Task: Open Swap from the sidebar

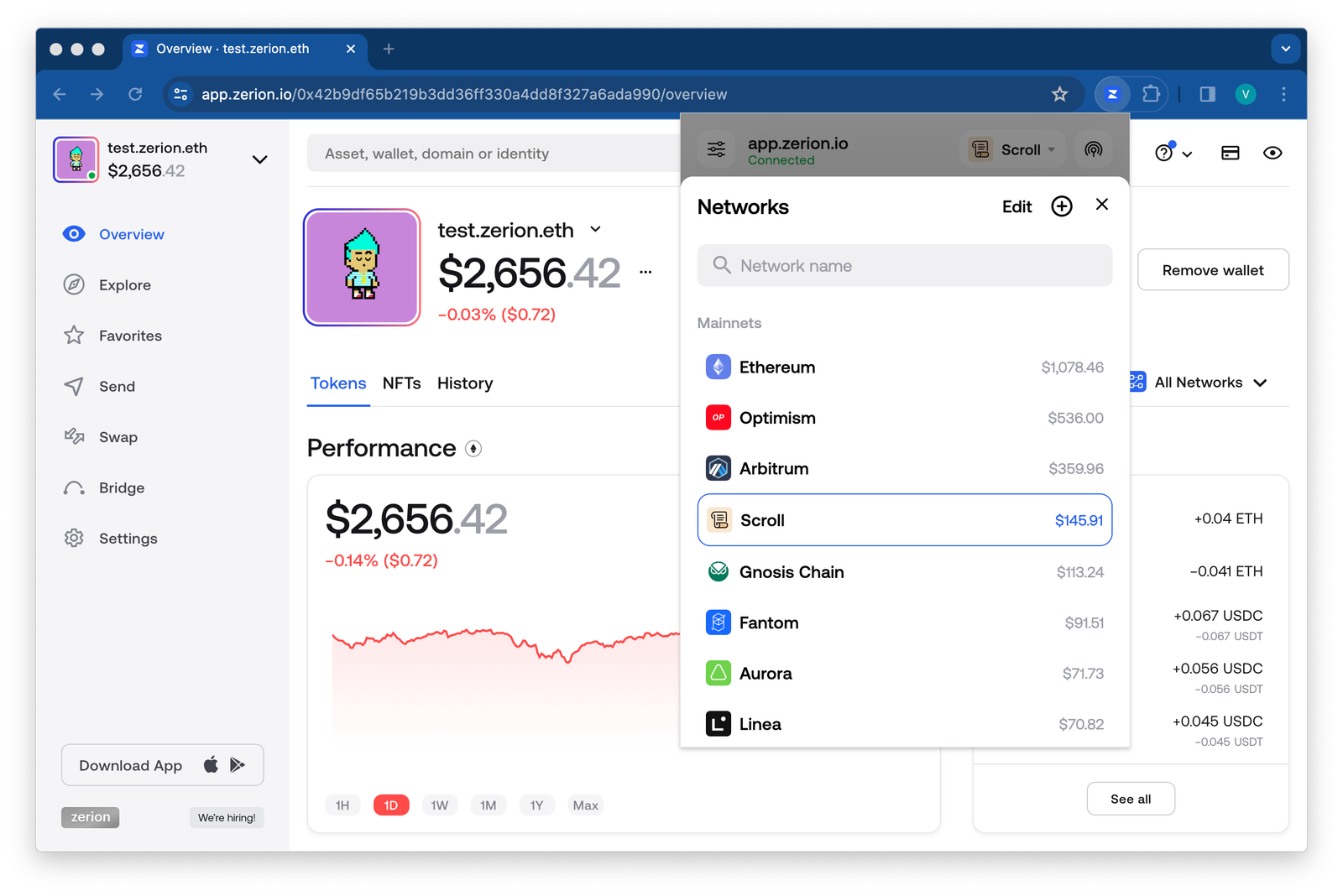Action: (118, 437)
